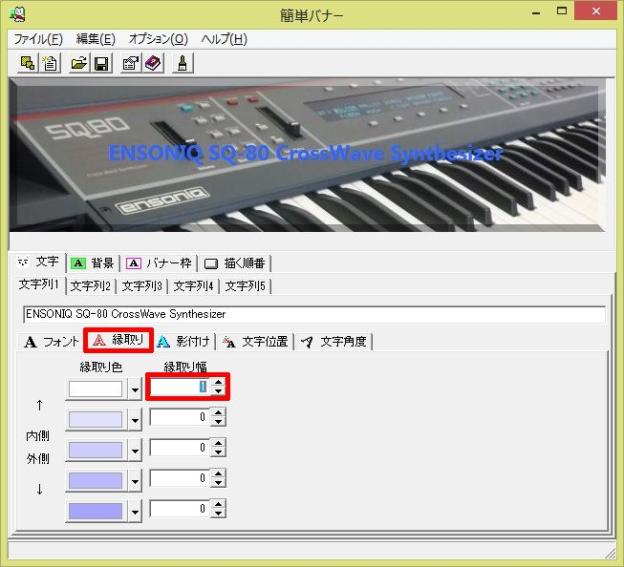Open the ファイル(F) menu

(x=38, y=39)
